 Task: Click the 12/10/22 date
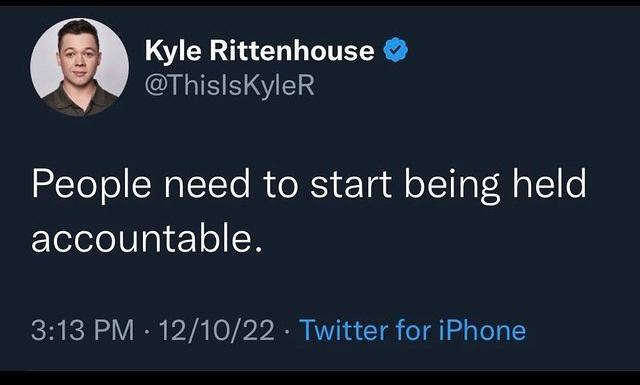click(216, 330)
